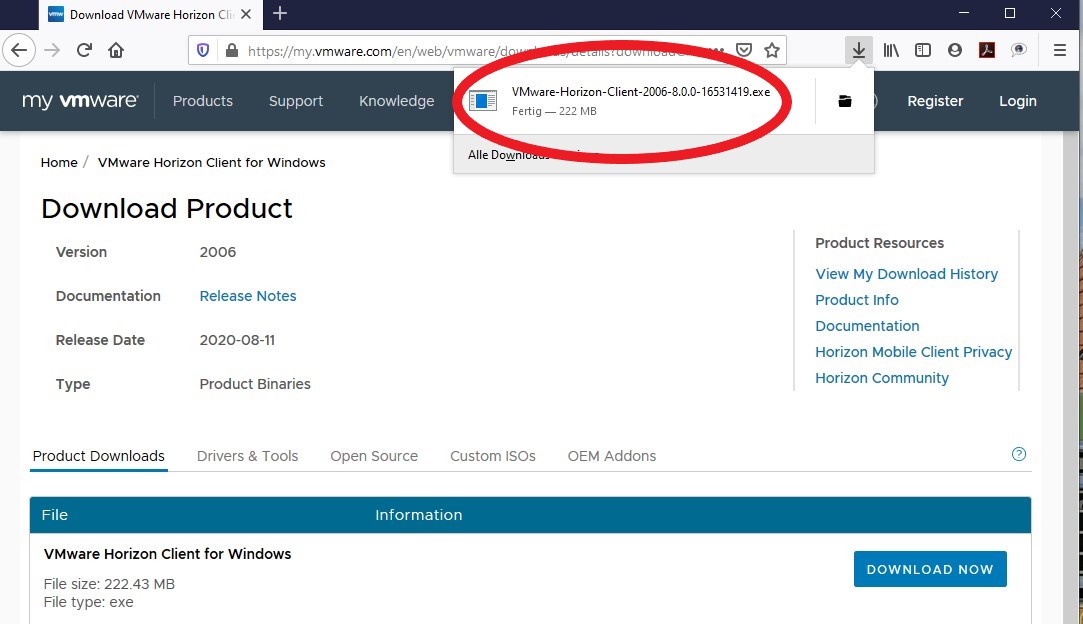The width and height of the screenshot is (1083, 624).
Task: Toggle the sidebar view icon
Action: click(923, 50)
